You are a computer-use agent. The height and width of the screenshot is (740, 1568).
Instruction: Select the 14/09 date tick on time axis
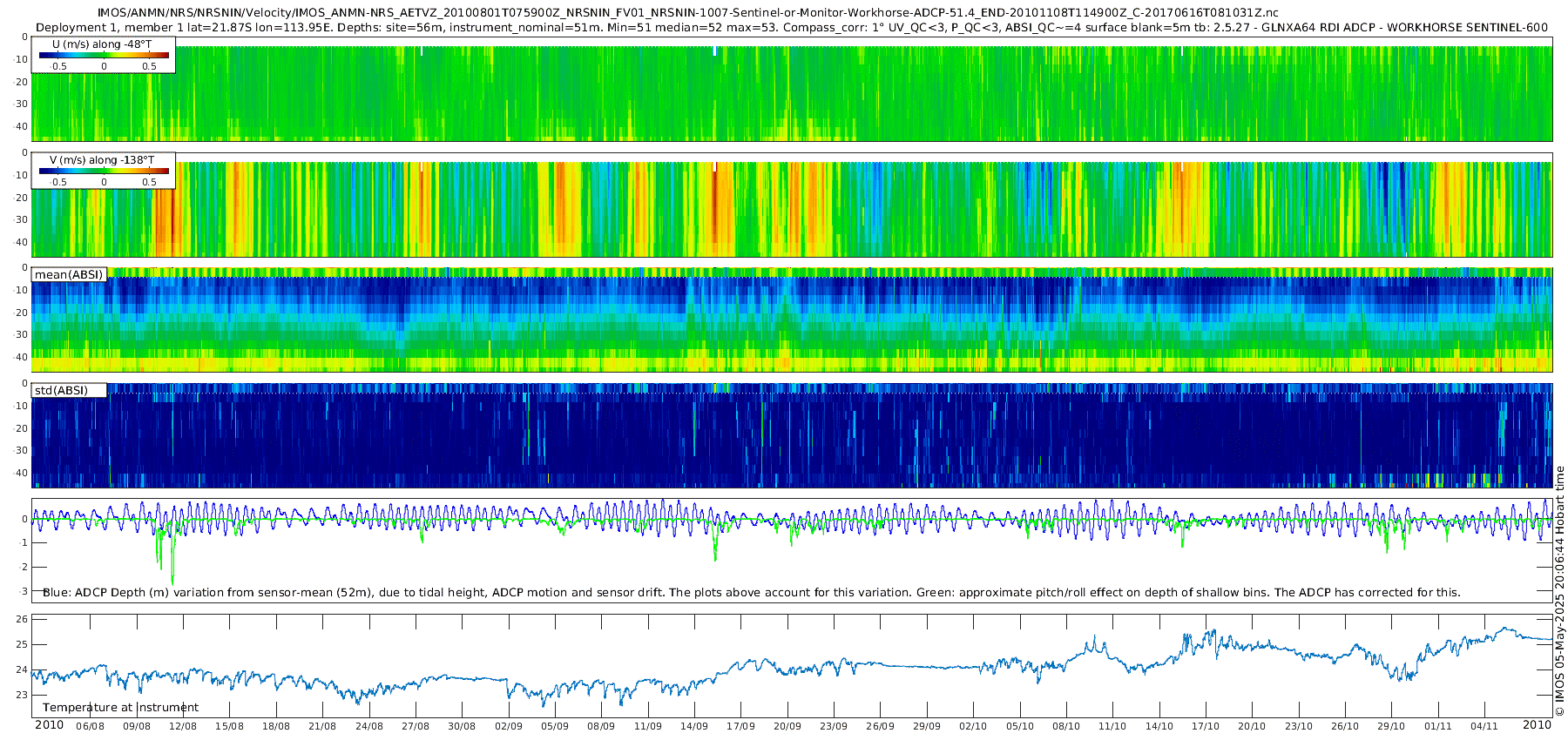[693, 727]
